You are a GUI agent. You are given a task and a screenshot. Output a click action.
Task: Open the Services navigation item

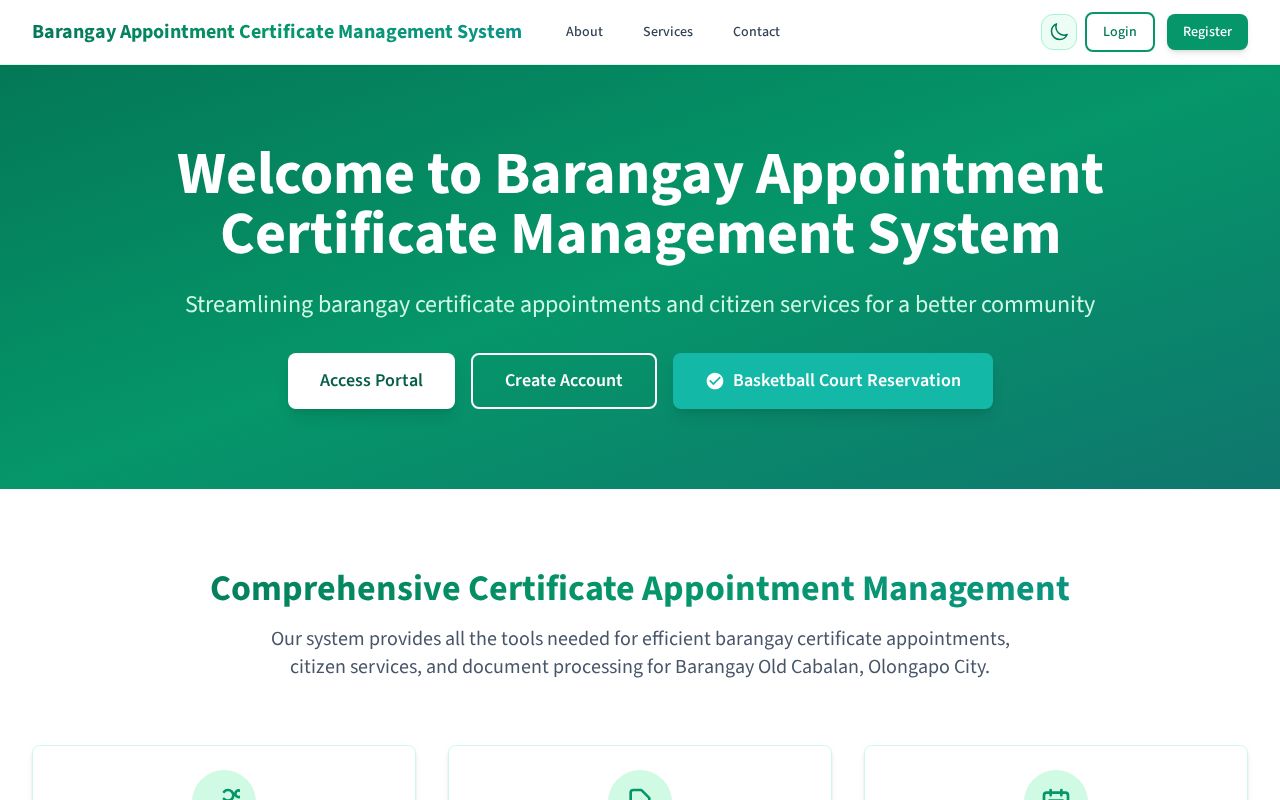pyautogui.click(x=668, y=32)
